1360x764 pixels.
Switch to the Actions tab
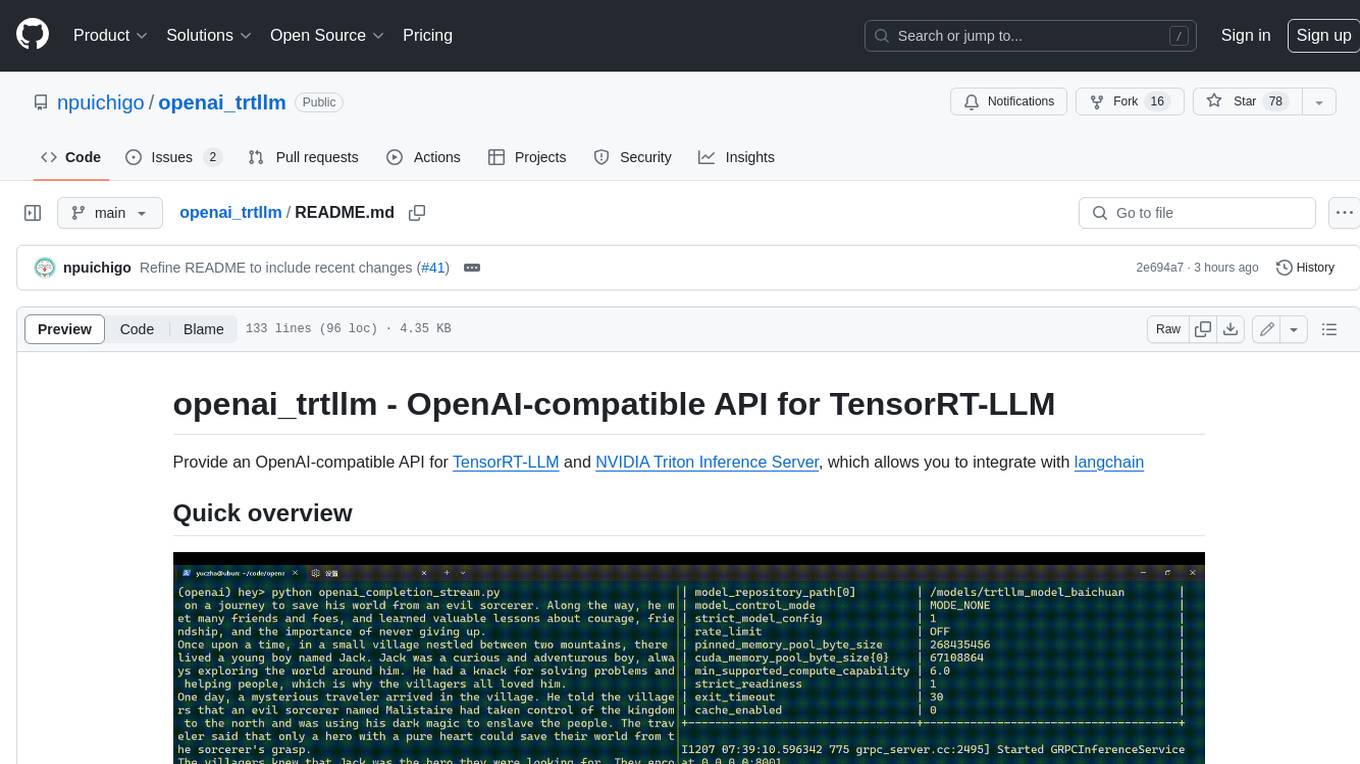tap(423, 157)
